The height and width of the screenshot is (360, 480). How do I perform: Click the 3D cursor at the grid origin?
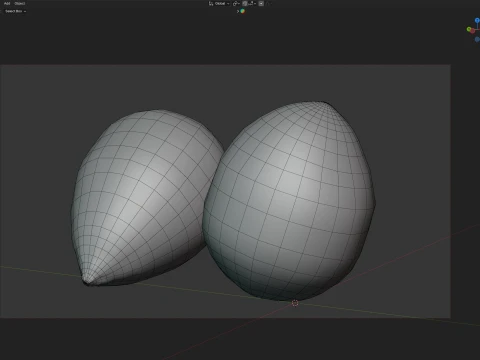(295, 303)
